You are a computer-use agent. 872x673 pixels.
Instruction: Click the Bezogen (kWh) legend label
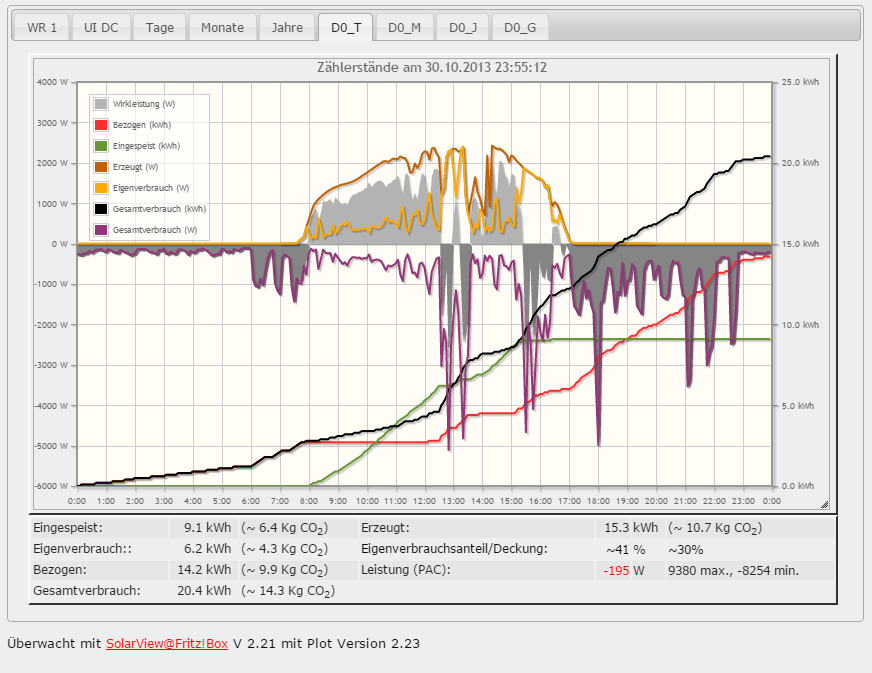pyautogui.click(x=142, y=125)
